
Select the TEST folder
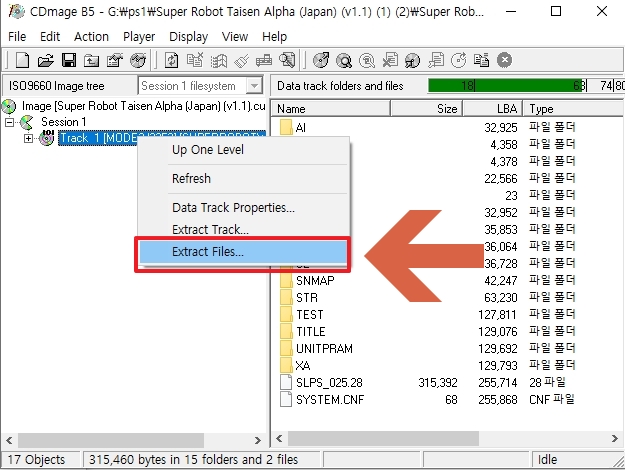(x=310, y=315)
